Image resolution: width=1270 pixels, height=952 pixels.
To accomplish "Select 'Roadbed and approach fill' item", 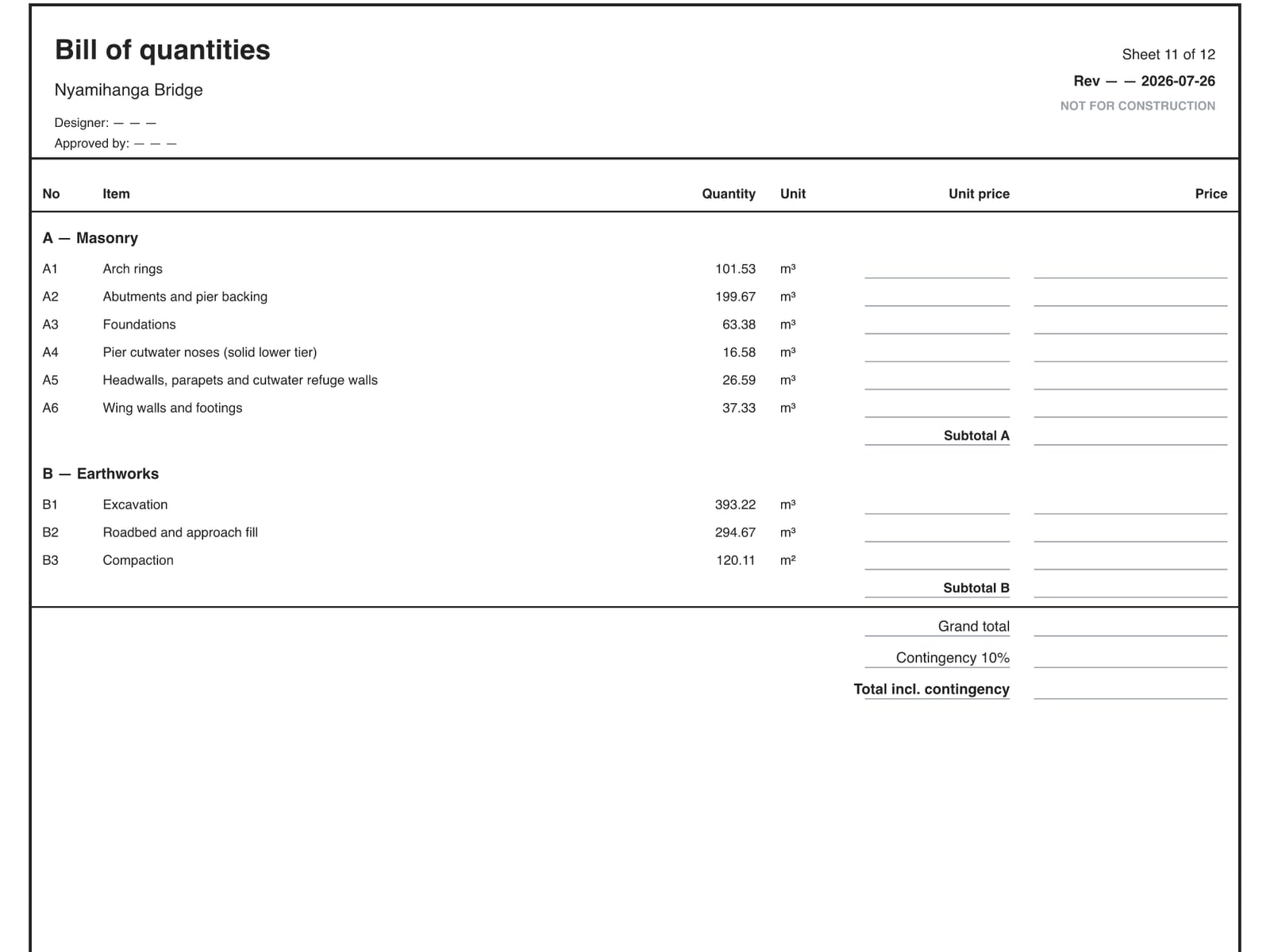I will tap(180, 532).
